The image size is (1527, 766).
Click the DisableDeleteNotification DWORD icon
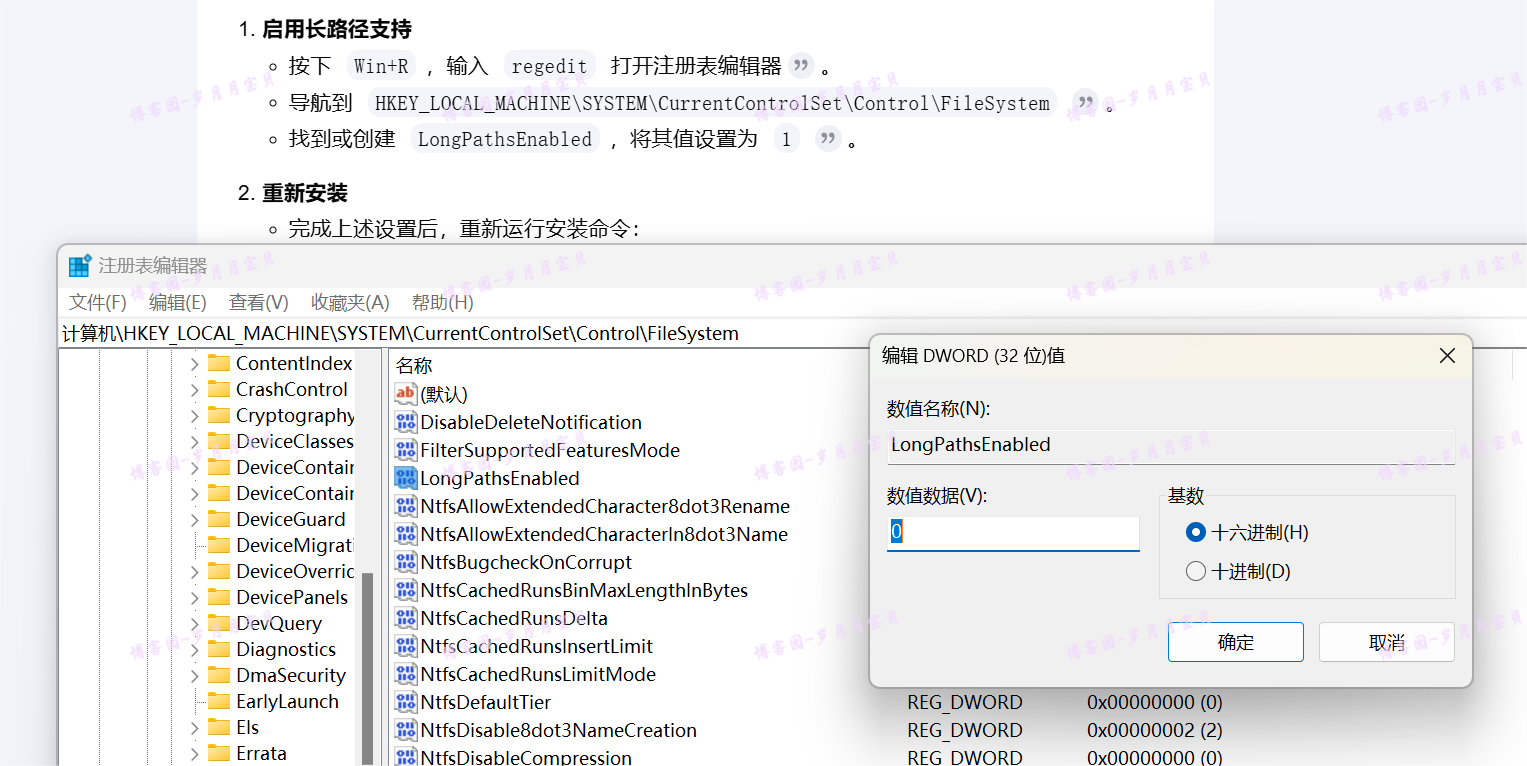pos(405,422)
